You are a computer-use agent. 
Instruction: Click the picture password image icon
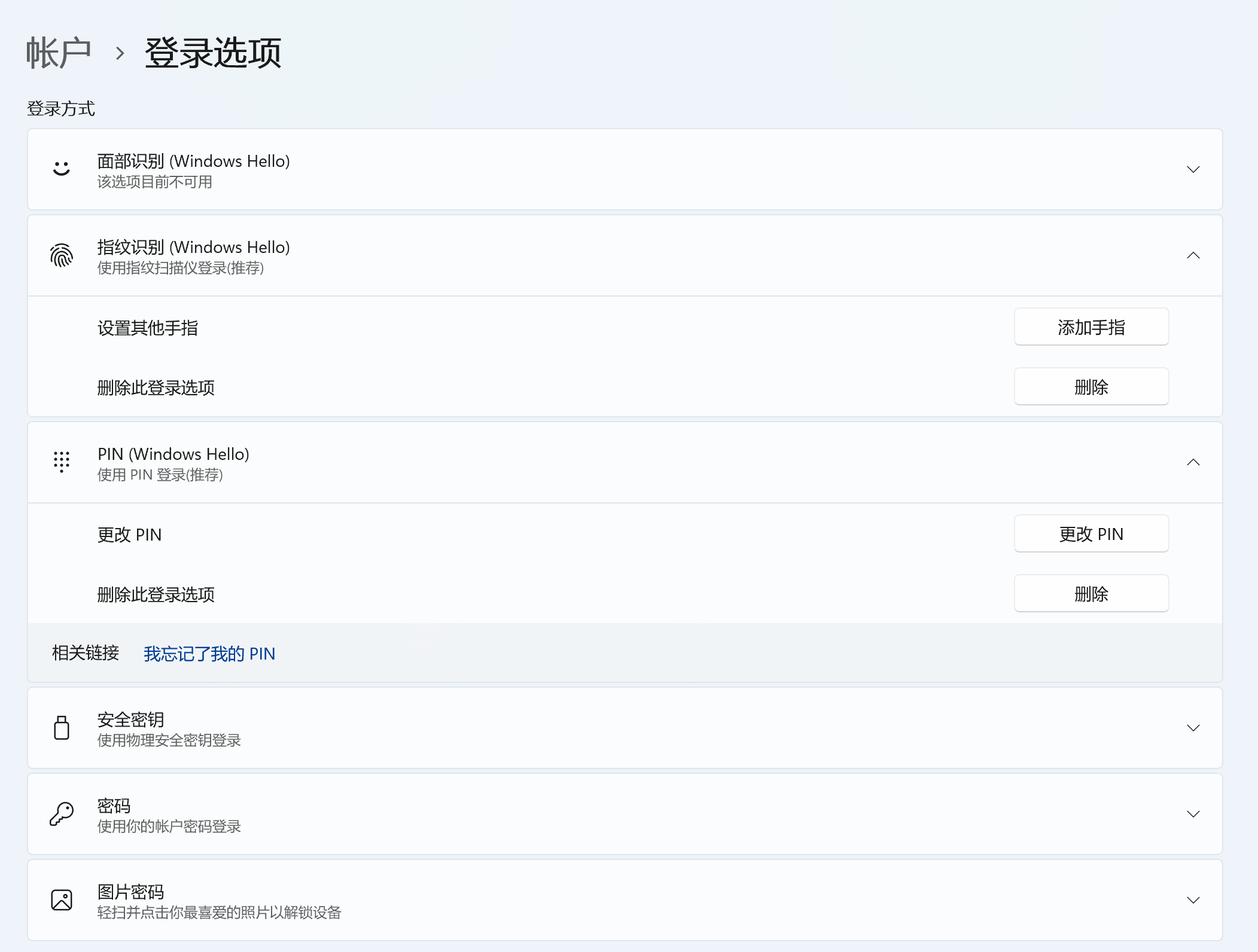pyautogui.click(x=62, y=900)
